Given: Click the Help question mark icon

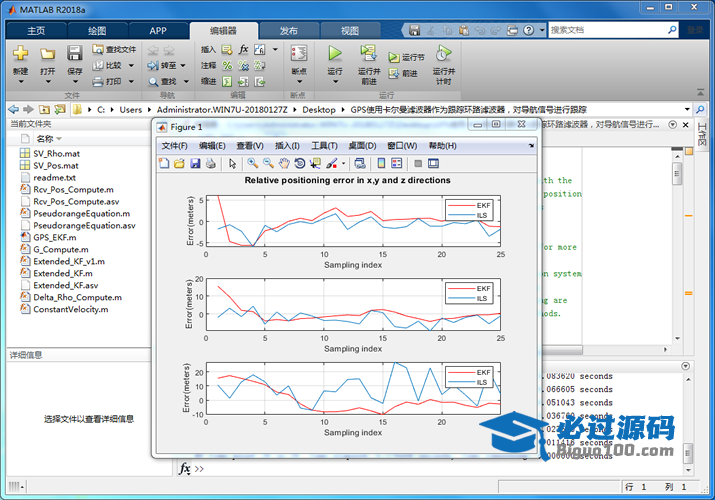Looking at the screenshot, I should (x=528, y=30).
